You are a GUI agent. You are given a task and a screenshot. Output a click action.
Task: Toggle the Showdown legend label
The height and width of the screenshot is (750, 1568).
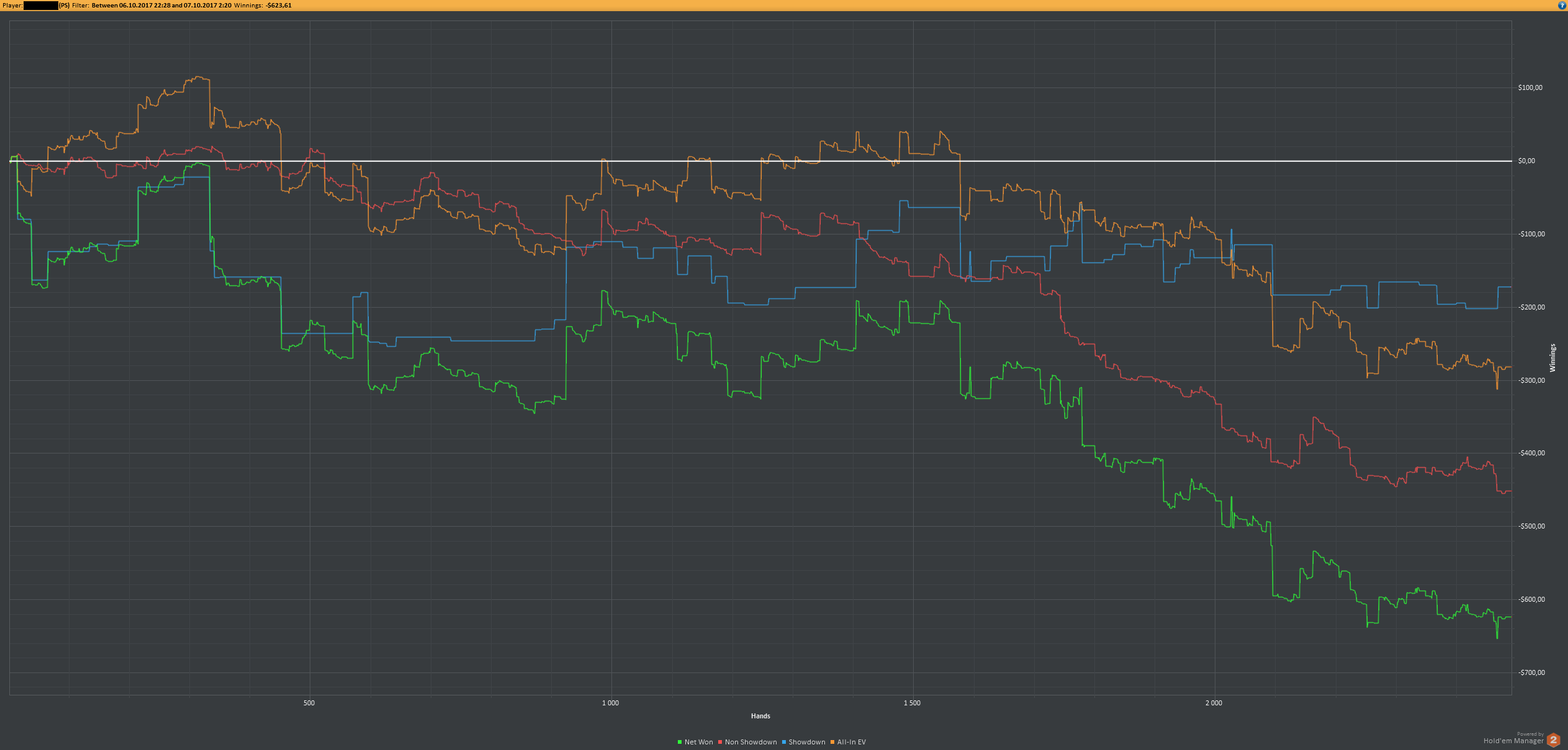[806, 742]
